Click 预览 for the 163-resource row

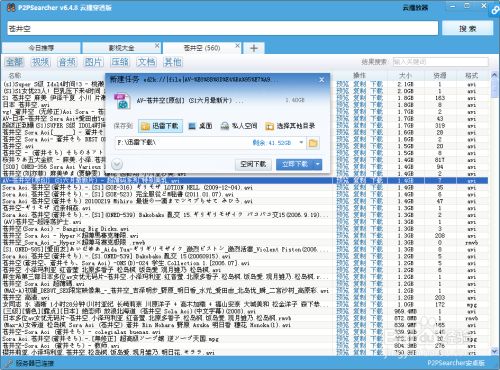[x=342, y=98]
